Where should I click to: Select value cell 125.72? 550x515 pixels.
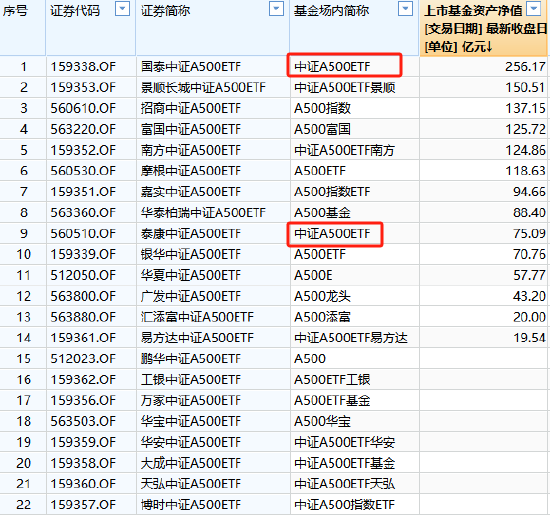pos(484,129)
